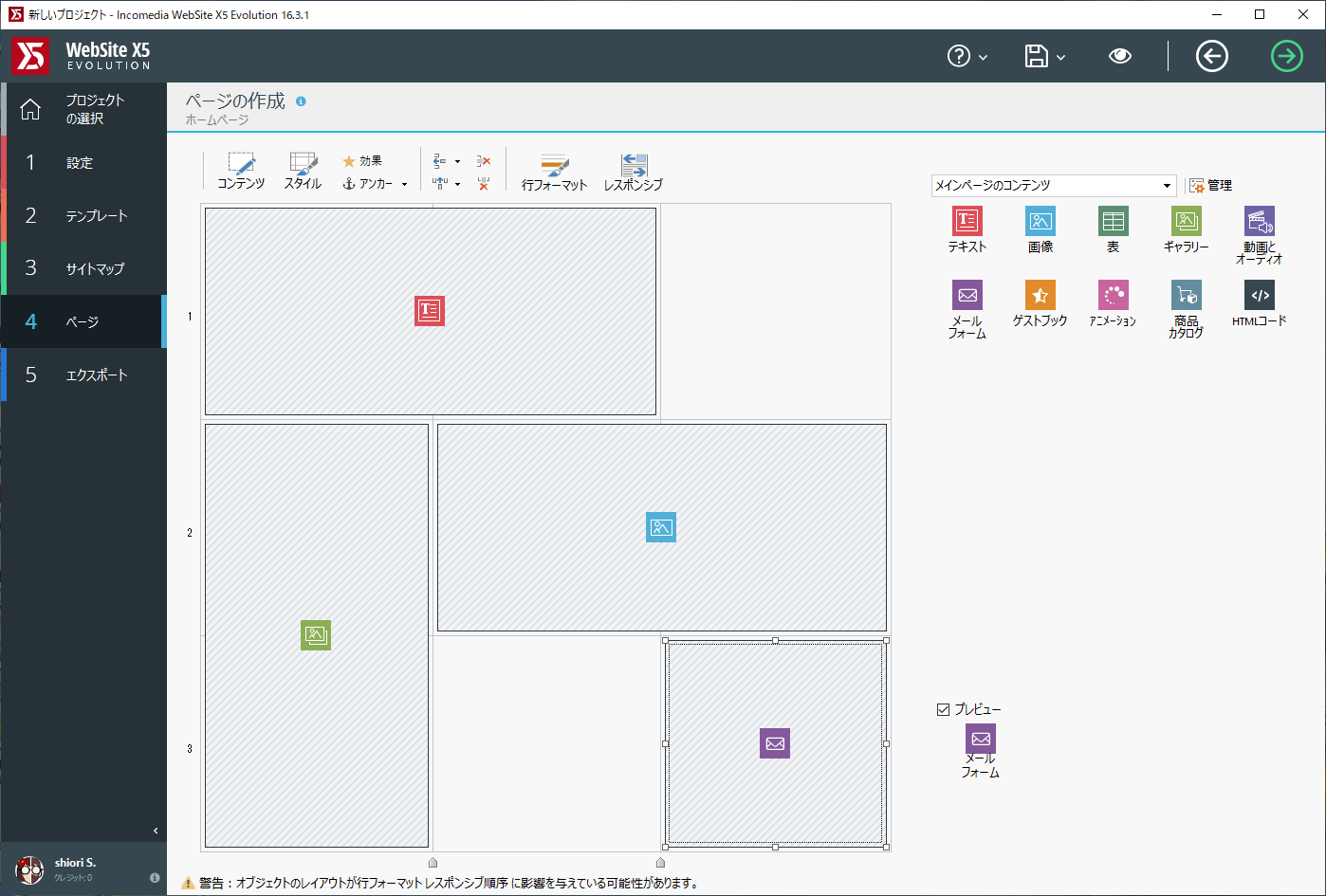Viewport: 1326px width, 896px height.
Task: Open the help menu dropdown
Action: pos(983,58)
